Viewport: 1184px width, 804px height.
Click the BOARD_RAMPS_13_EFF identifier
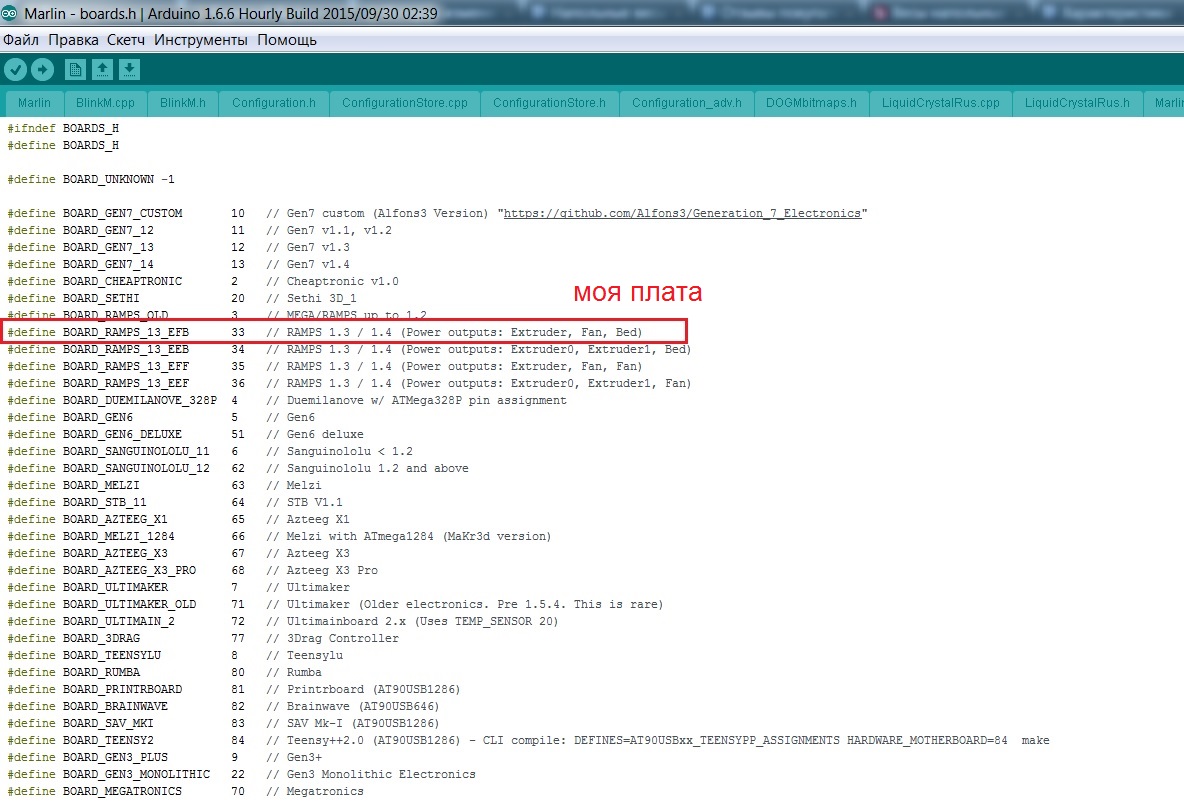(126, 366)
